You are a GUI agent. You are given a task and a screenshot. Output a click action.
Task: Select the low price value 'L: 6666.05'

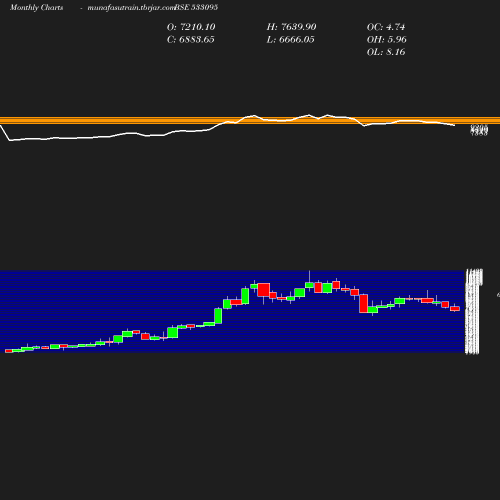(290, 39)
